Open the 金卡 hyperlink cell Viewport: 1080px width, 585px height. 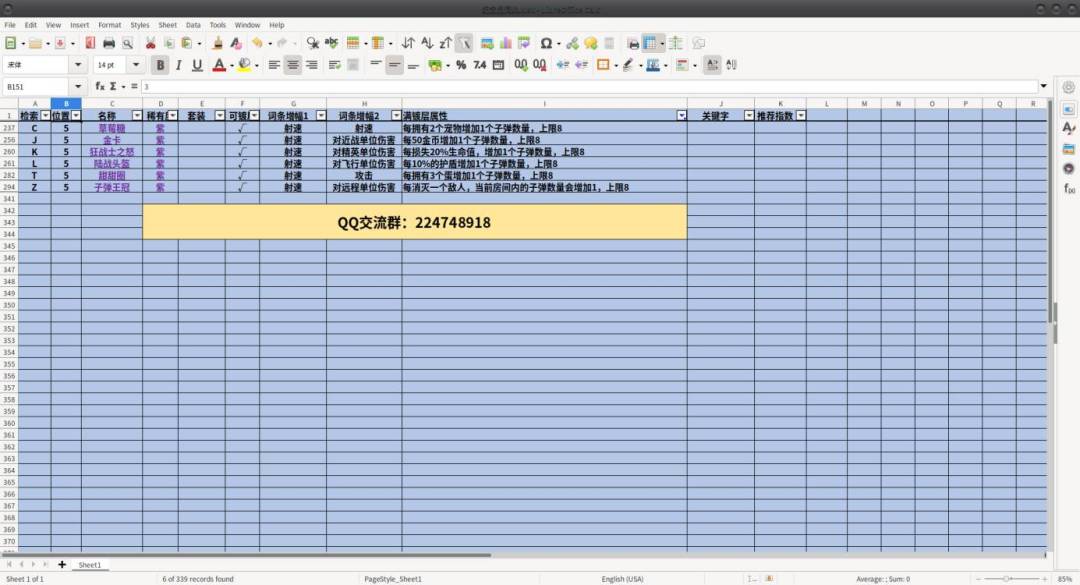[x=112, y=140]
